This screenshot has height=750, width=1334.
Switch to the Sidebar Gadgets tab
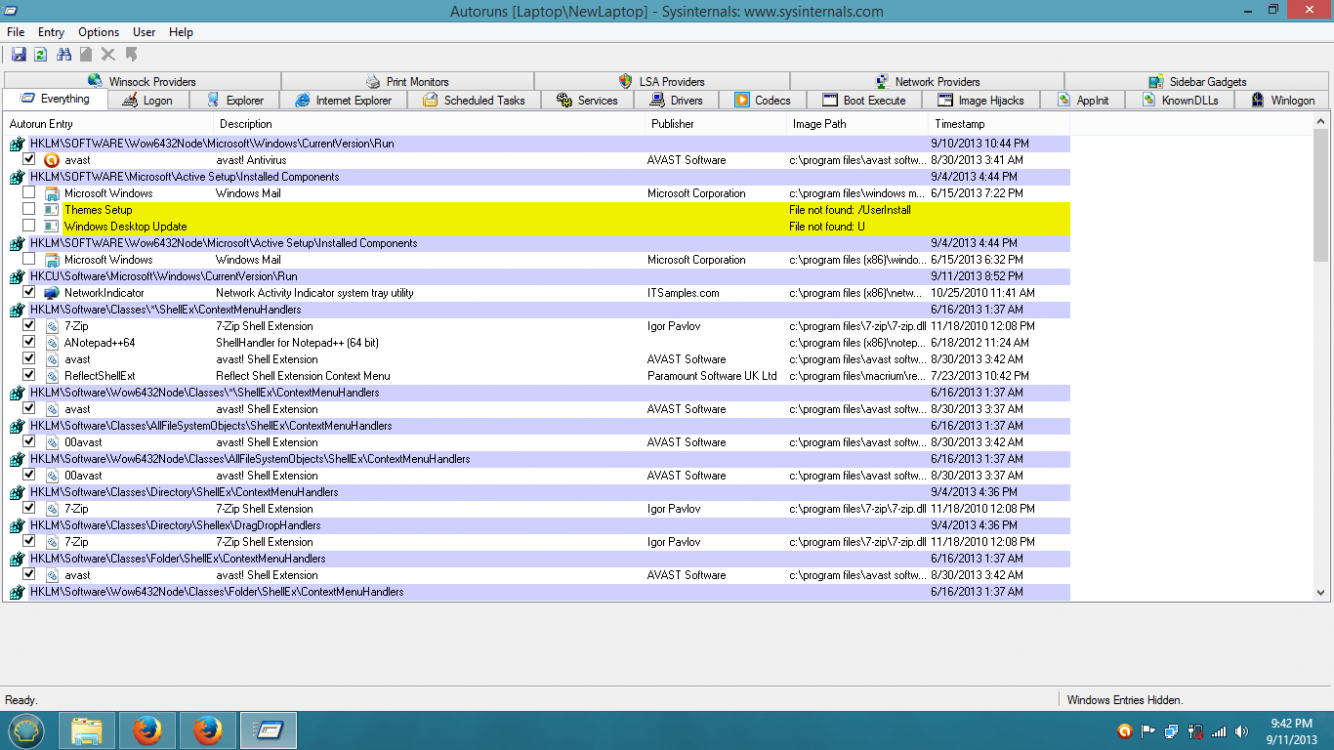pyautogui.click(x=1197, y=82)
